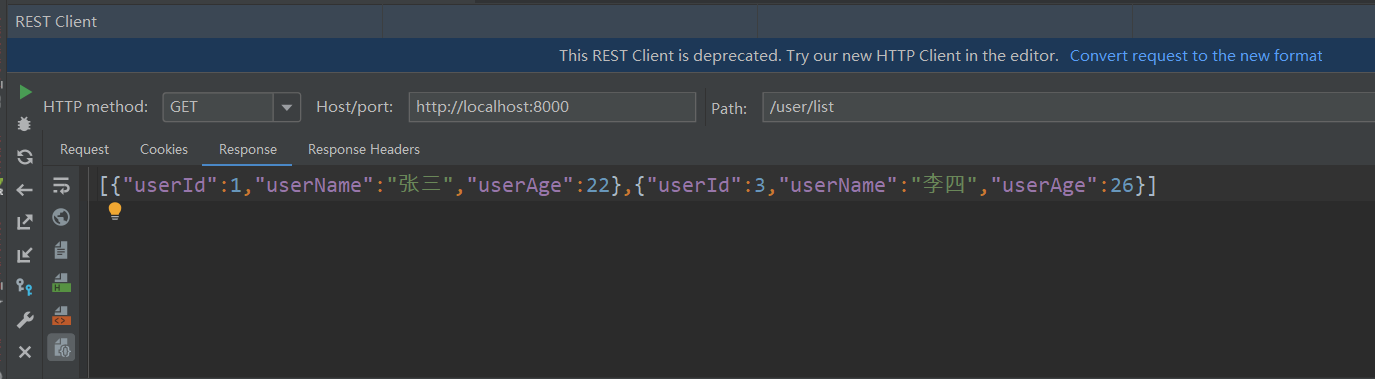Click Convert request to the new format link
Screen dimensions: 1375x379
pos(1196,56)
